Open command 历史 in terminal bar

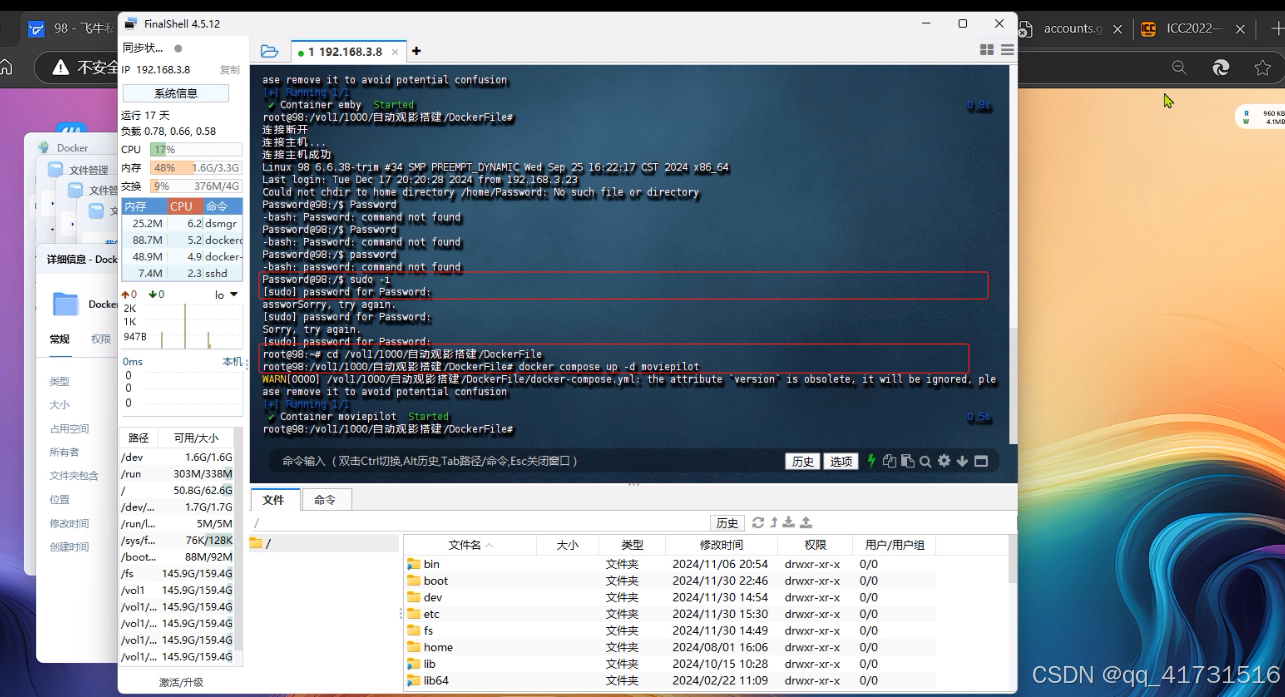803,461
